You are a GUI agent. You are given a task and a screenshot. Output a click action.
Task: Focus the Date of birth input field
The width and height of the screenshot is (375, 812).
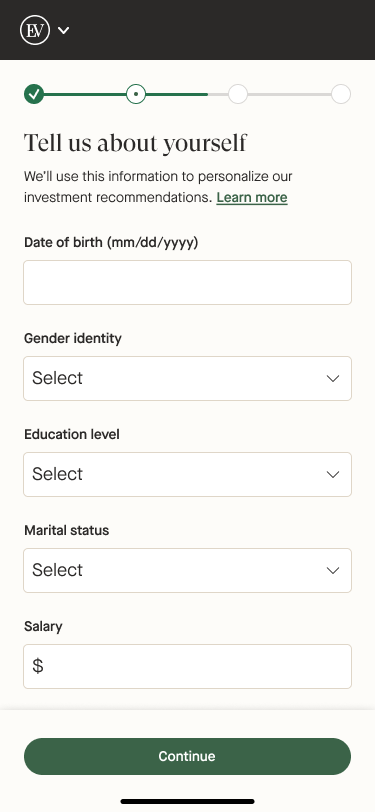pyautogui.click(x=188, y=282)
